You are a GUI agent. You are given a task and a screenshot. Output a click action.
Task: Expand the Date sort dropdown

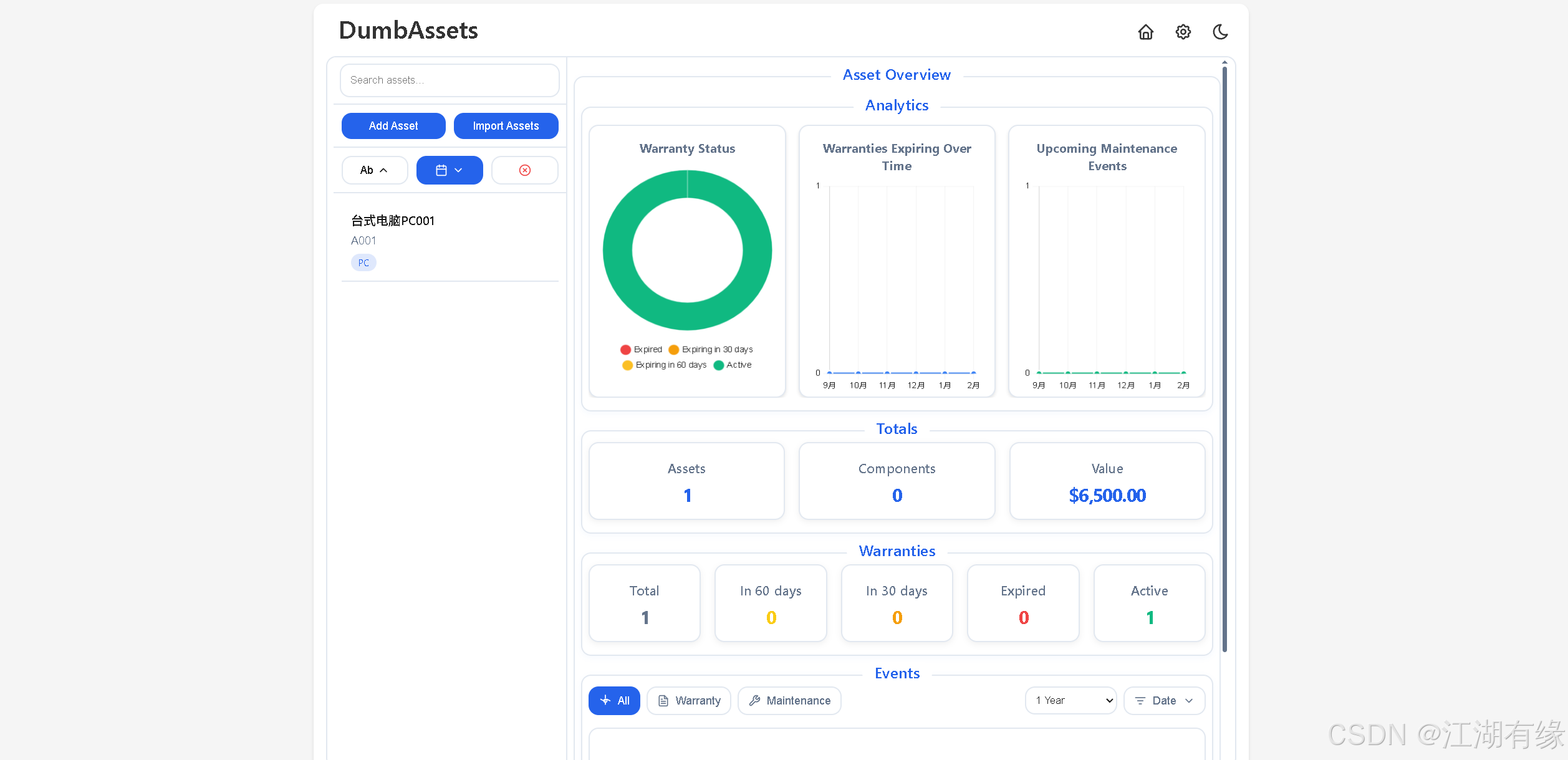click(1163, 701)
